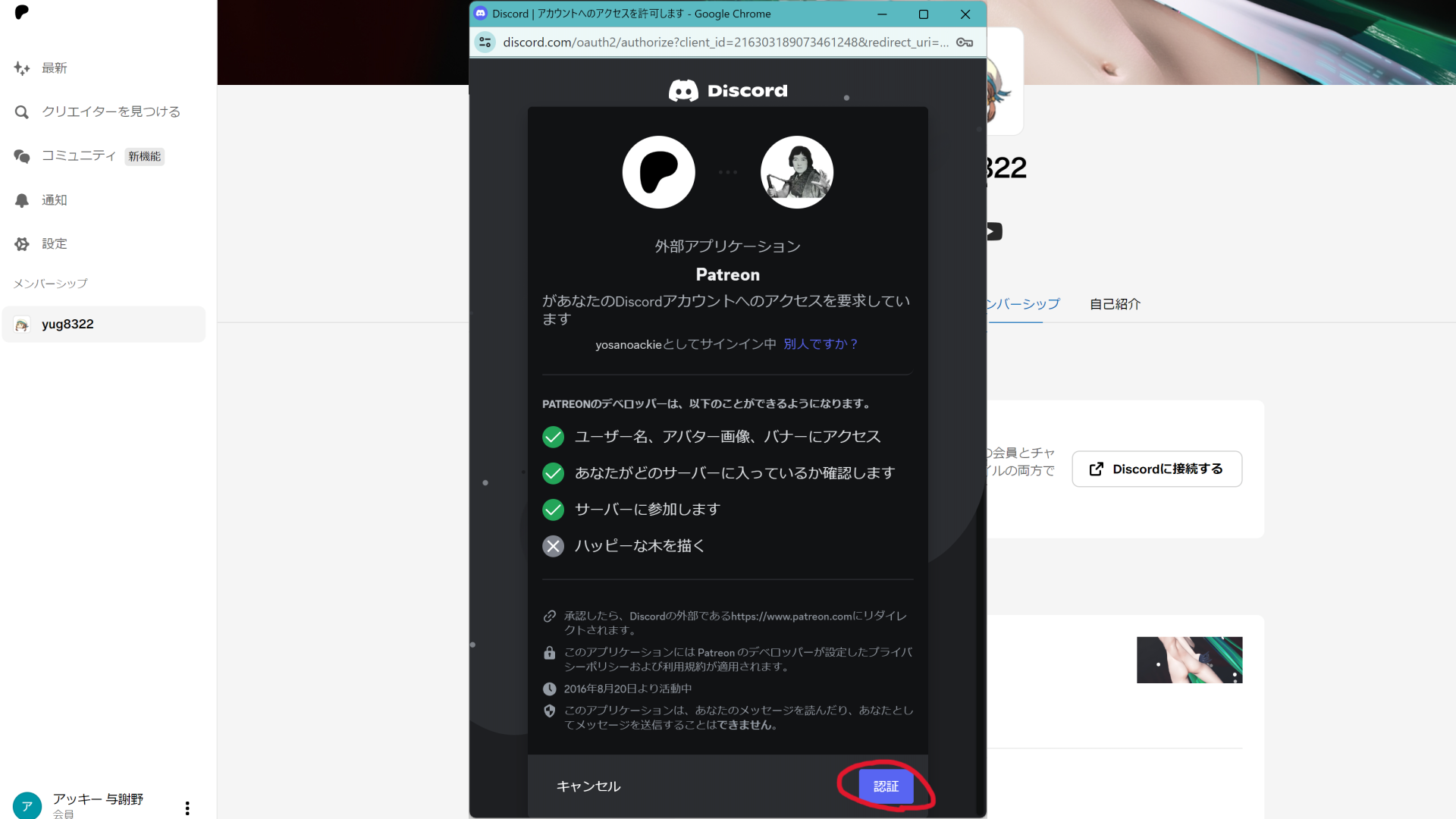The image size is (1456, 819).
Task: Close the Discord popup window
Action: coord(965,14)
